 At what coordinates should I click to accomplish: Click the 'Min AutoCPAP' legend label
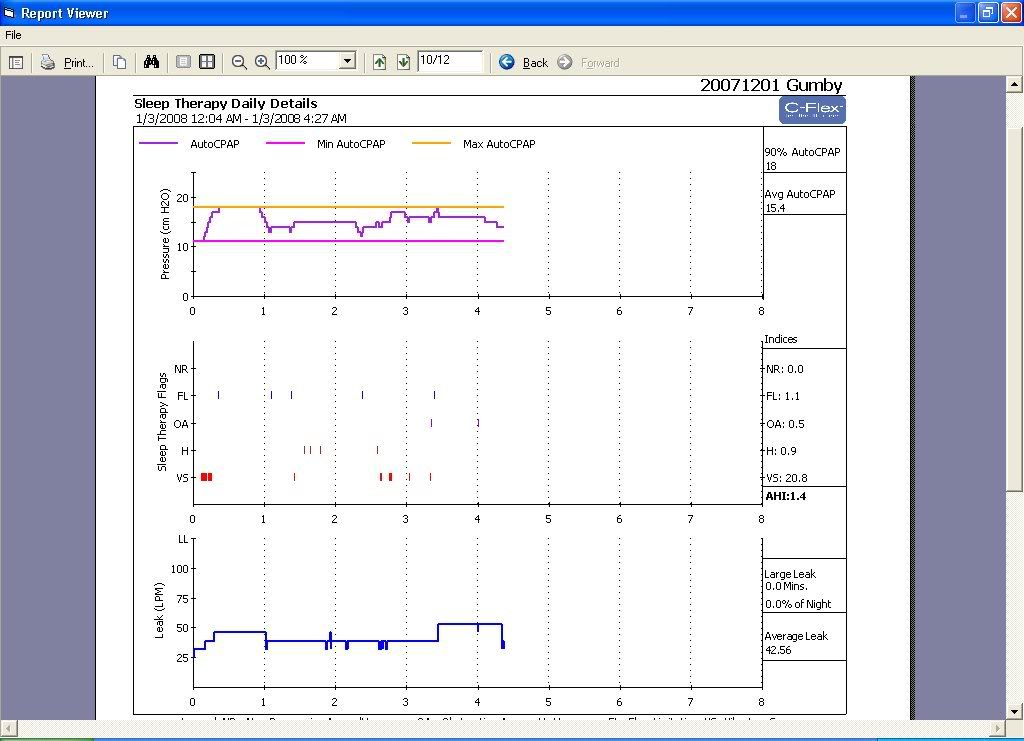click(x=351, y=144)
